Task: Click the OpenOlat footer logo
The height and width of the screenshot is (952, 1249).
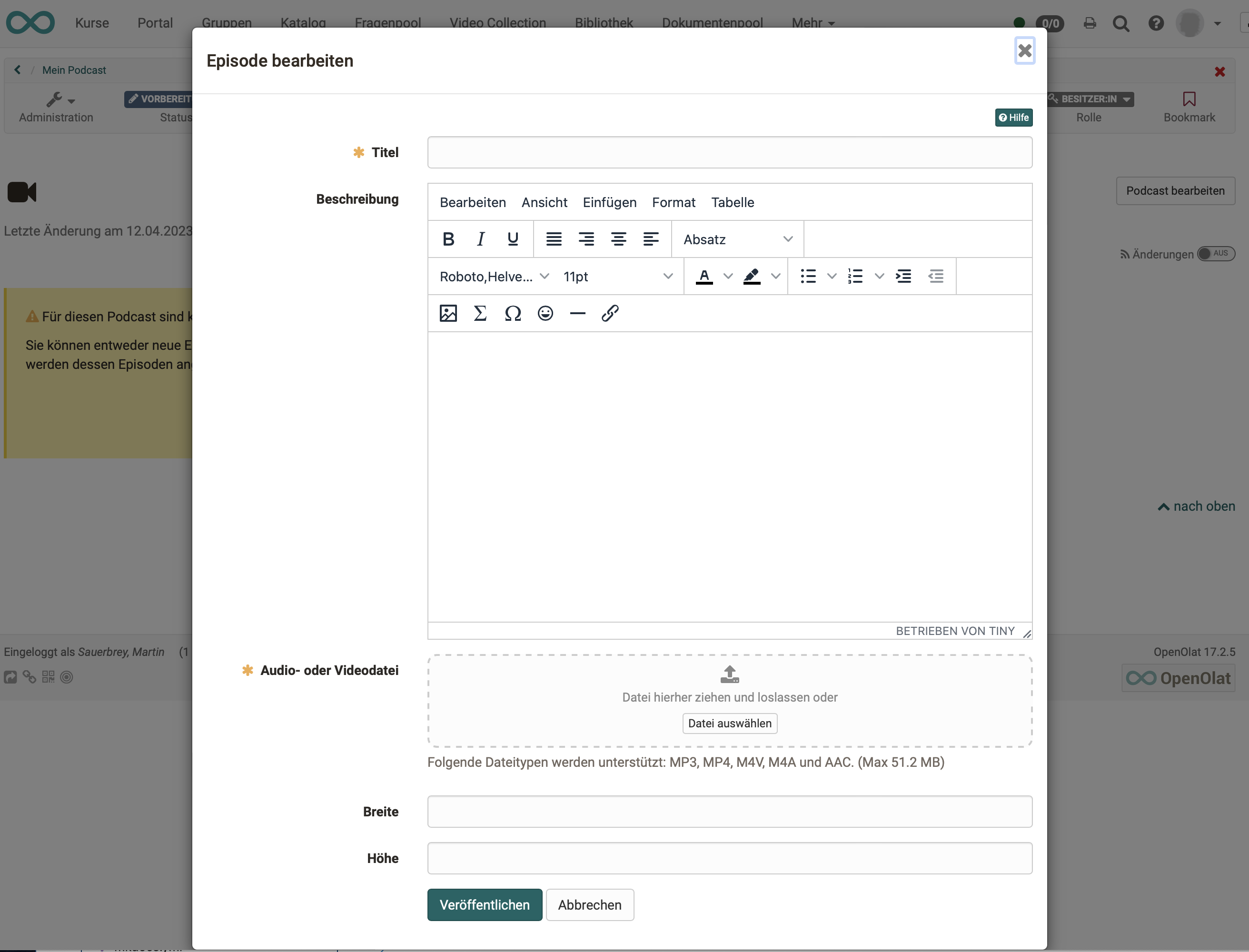Action: coord(1178,678)
